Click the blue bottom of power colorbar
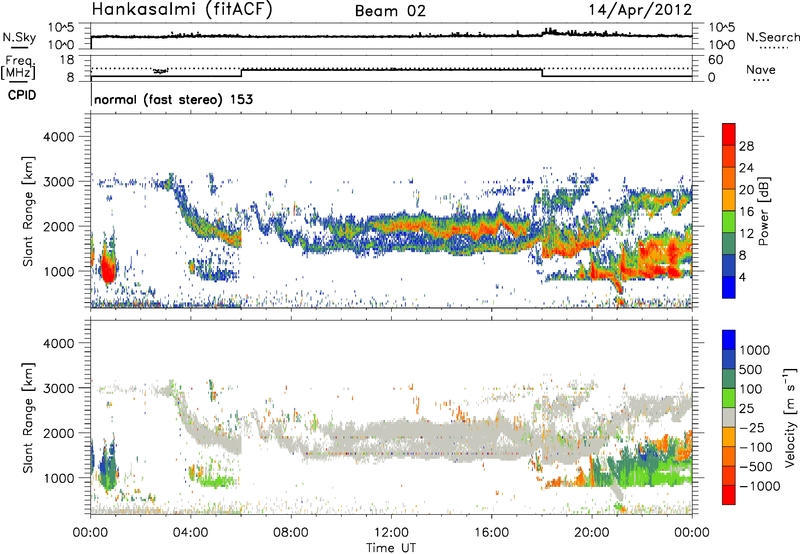800x554 pixels. coord(729,287)
